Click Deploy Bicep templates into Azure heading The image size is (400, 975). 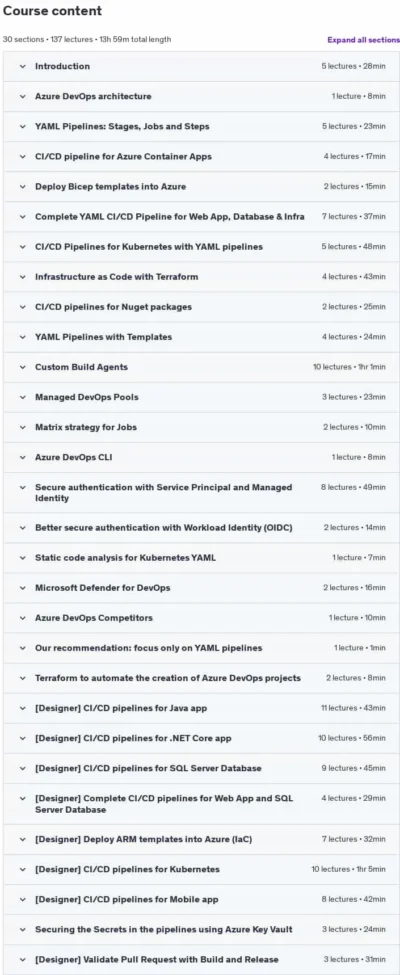tap(110, 187)
